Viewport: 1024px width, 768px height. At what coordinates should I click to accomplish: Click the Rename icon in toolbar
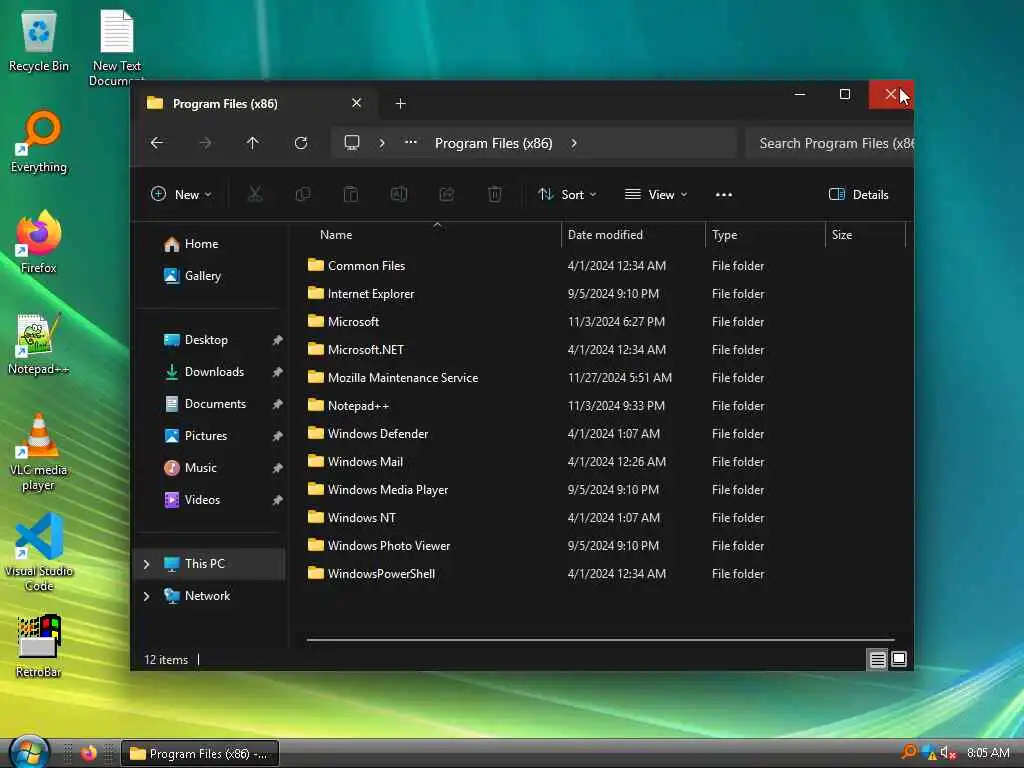(x=398, y=194)
